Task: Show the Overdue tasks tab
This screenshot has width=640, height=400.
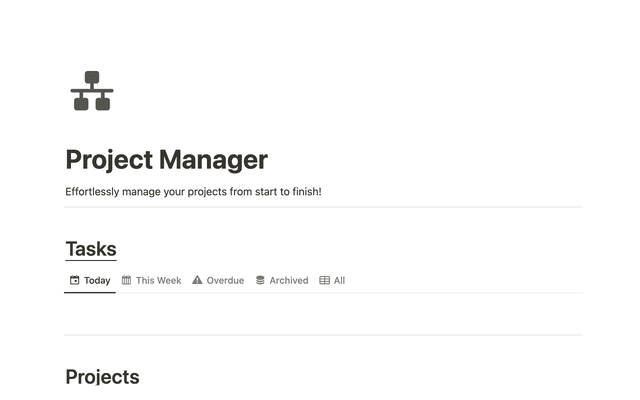Action: [225, 281]
